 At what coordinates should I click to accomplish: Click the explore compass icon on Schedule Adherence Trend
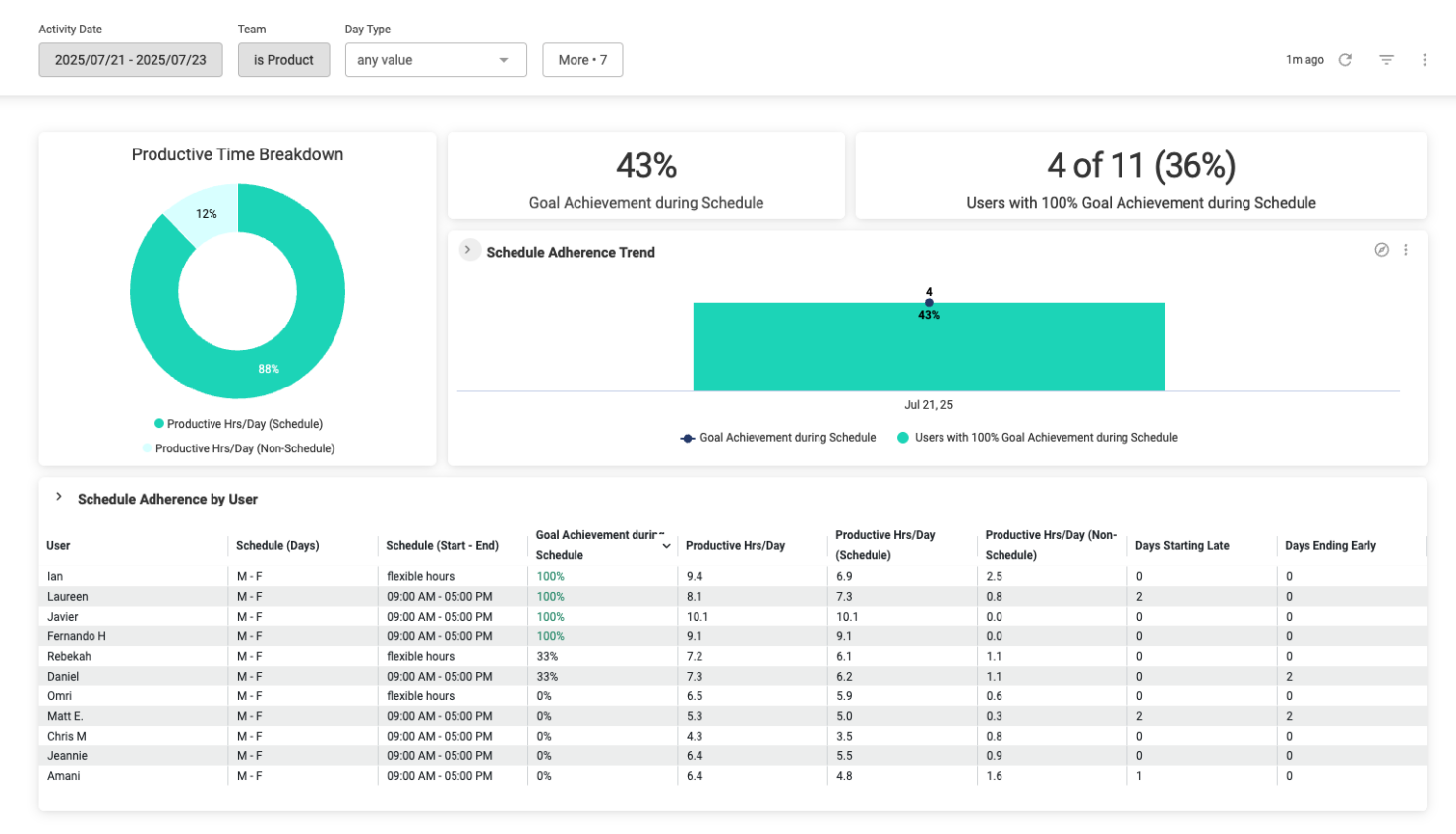click(1380, 250)
